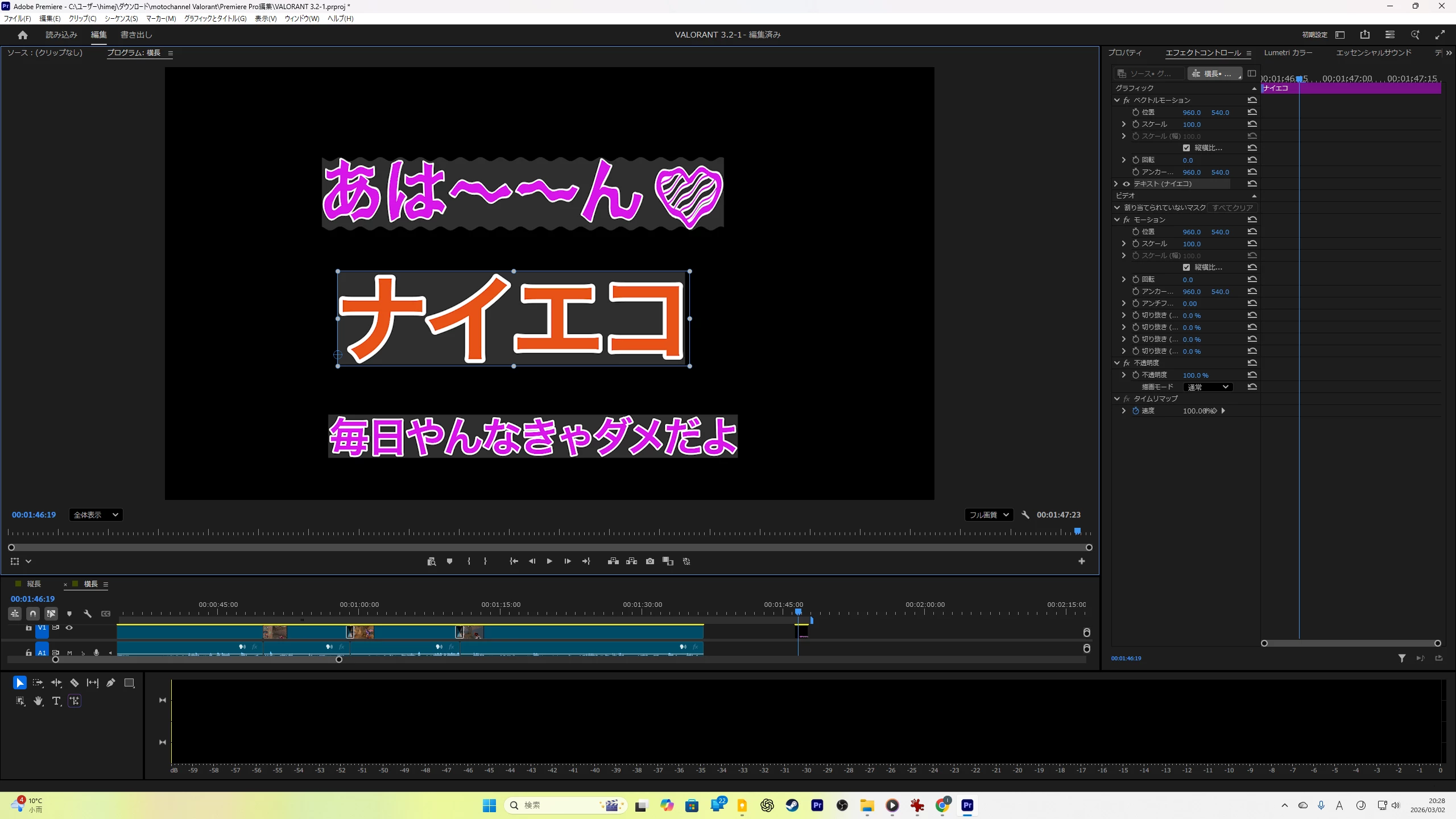Select the Pen tool

(x=111, y=682)
